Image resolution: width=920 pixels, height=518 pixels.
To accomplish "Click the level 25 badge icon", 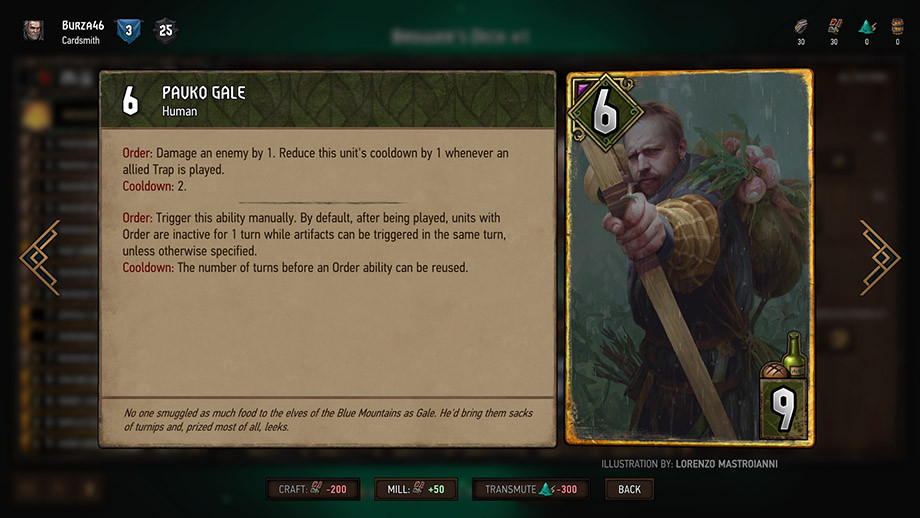I will coord(166,31).
